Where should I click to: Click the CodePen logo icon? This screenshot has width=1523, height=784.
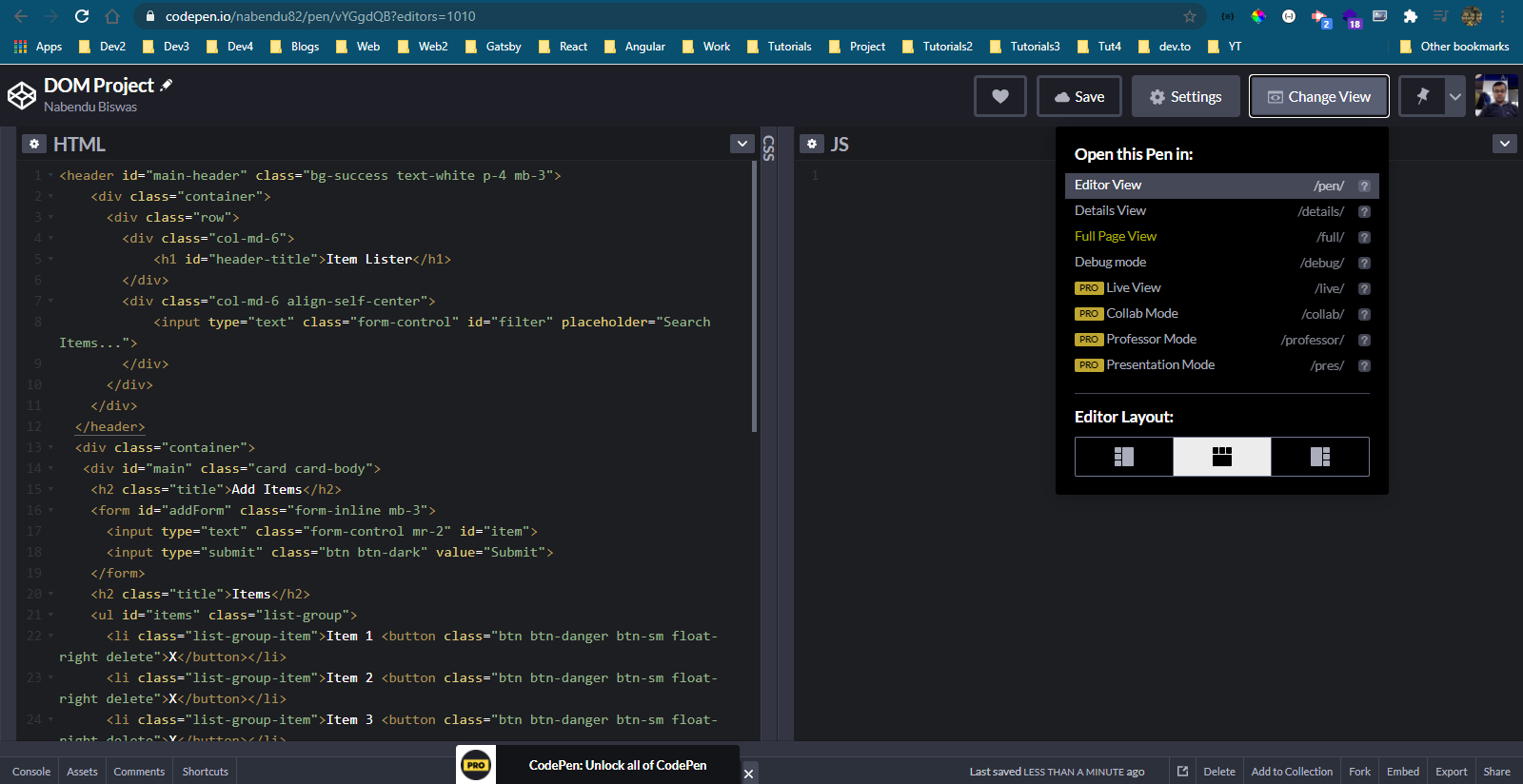click(22, 96)
